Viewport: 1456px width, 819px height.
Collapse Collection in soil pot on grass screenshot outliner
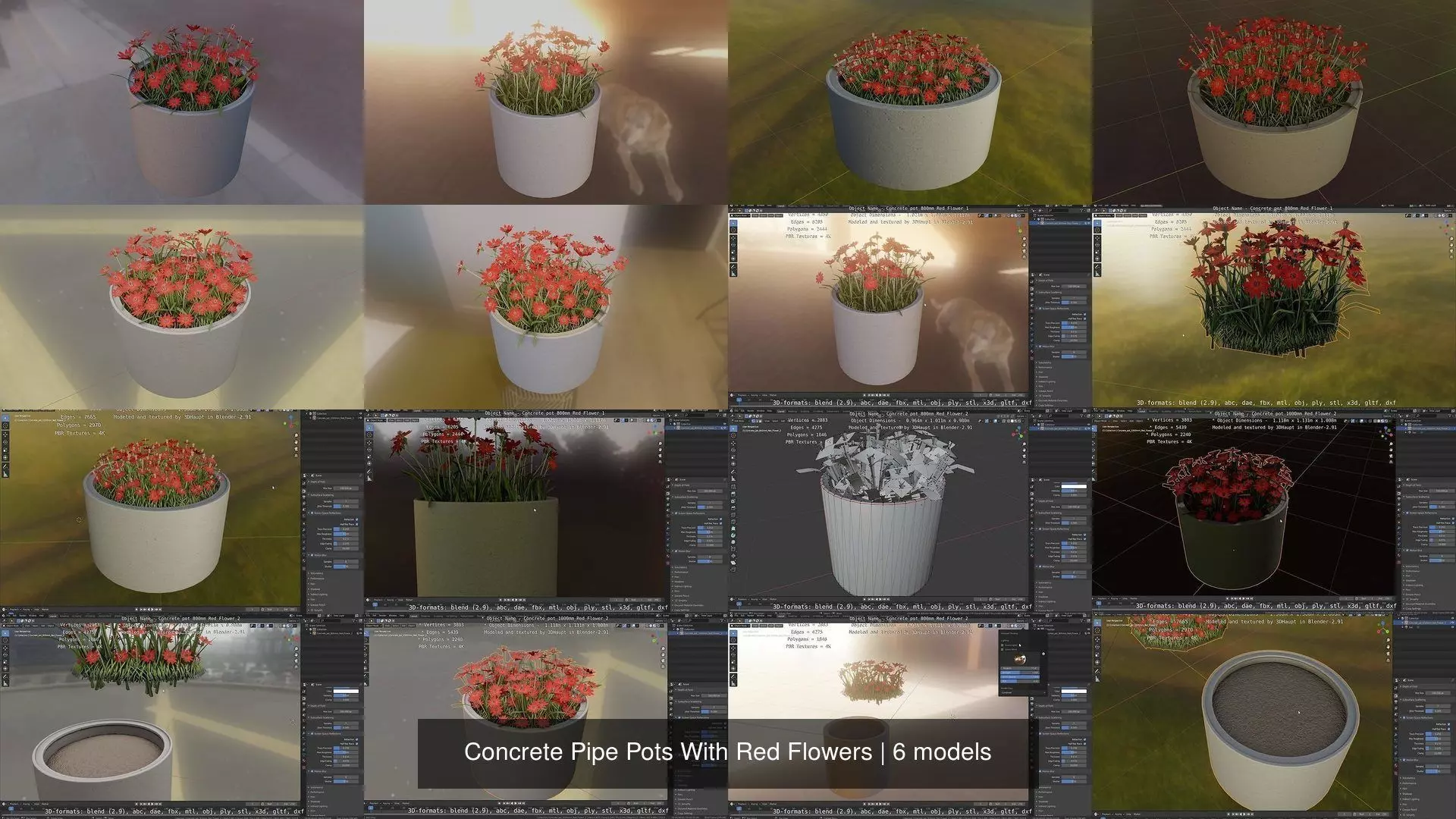click(x=1398, y=618)
